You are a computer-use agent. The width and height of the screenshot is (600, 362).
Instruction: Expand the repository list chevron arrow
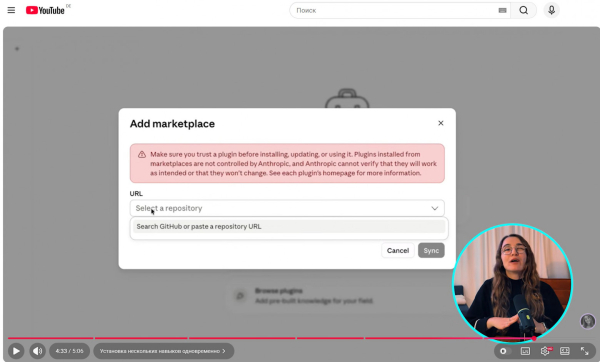pyautogui.click(x=435, y=208)
